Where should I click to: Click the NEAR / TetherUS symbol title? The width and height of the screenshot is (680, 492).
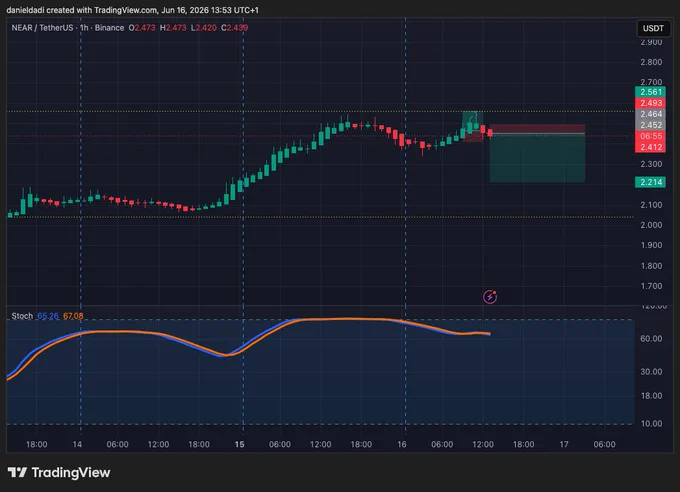[x=42, y=28]
